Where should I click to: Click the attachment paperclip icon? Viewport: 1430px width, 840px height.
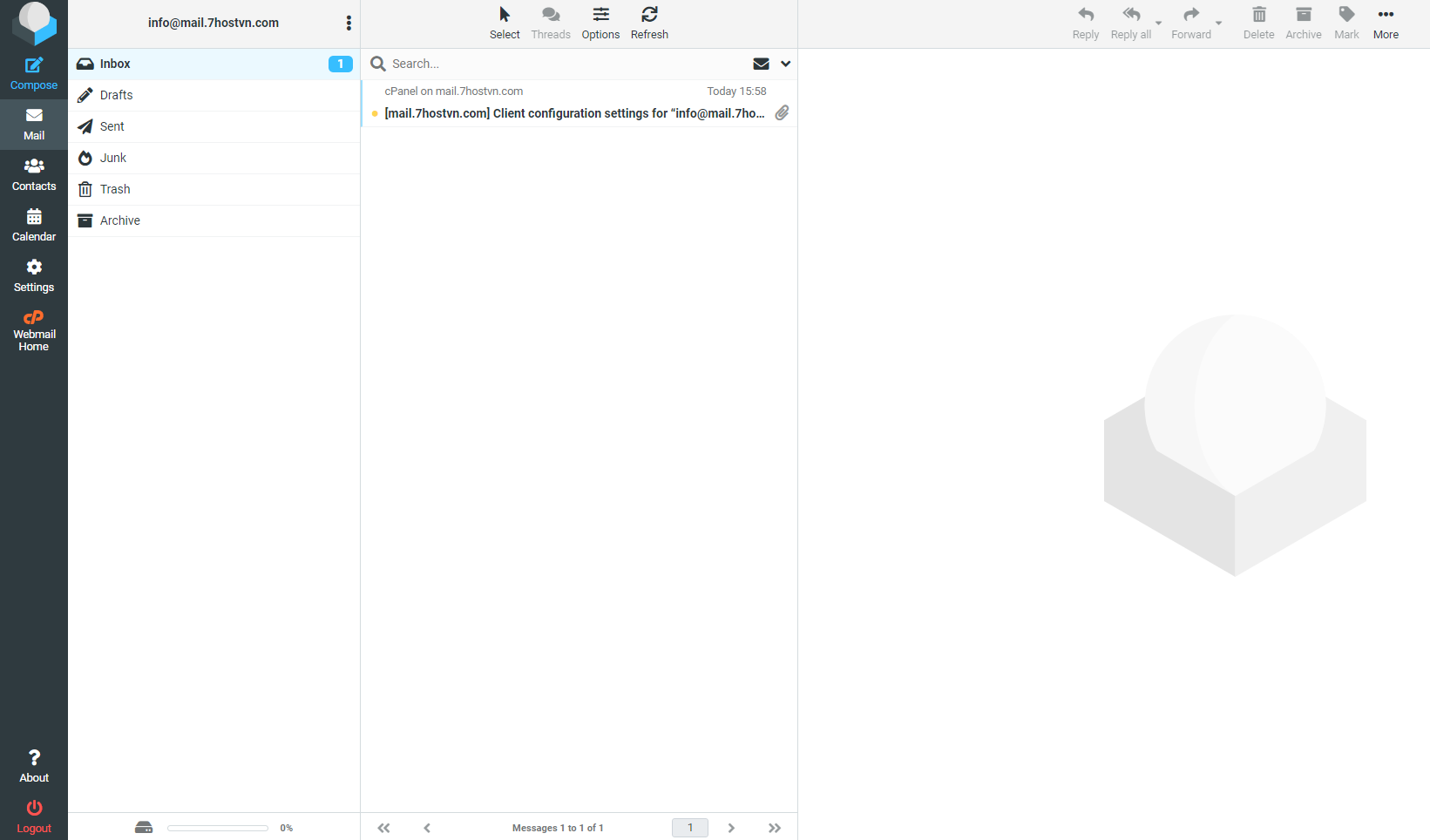coord(783,112)
